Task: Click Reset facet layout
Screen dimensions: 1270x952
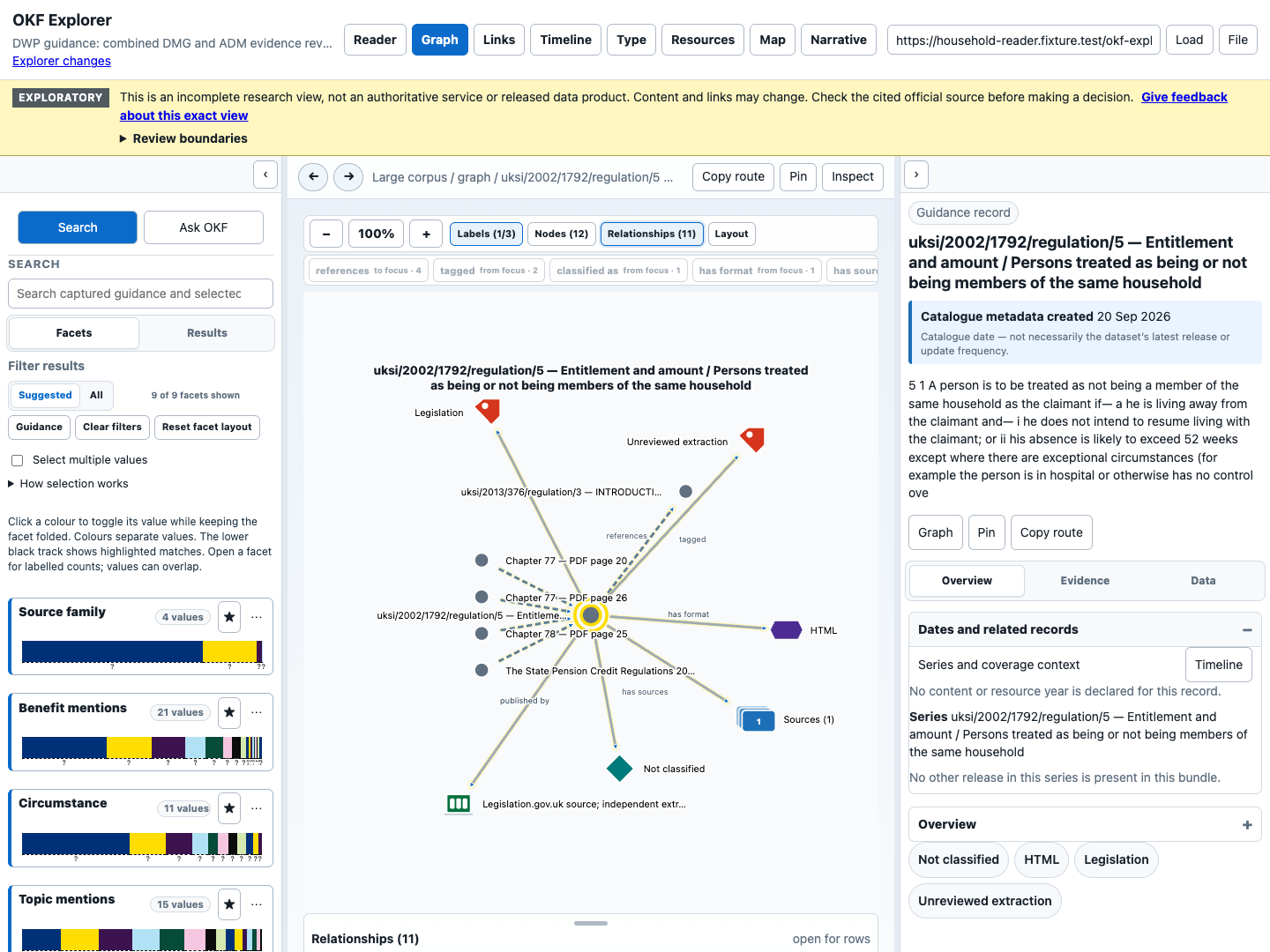Action: pyautogui.click(x=206, y=427)
